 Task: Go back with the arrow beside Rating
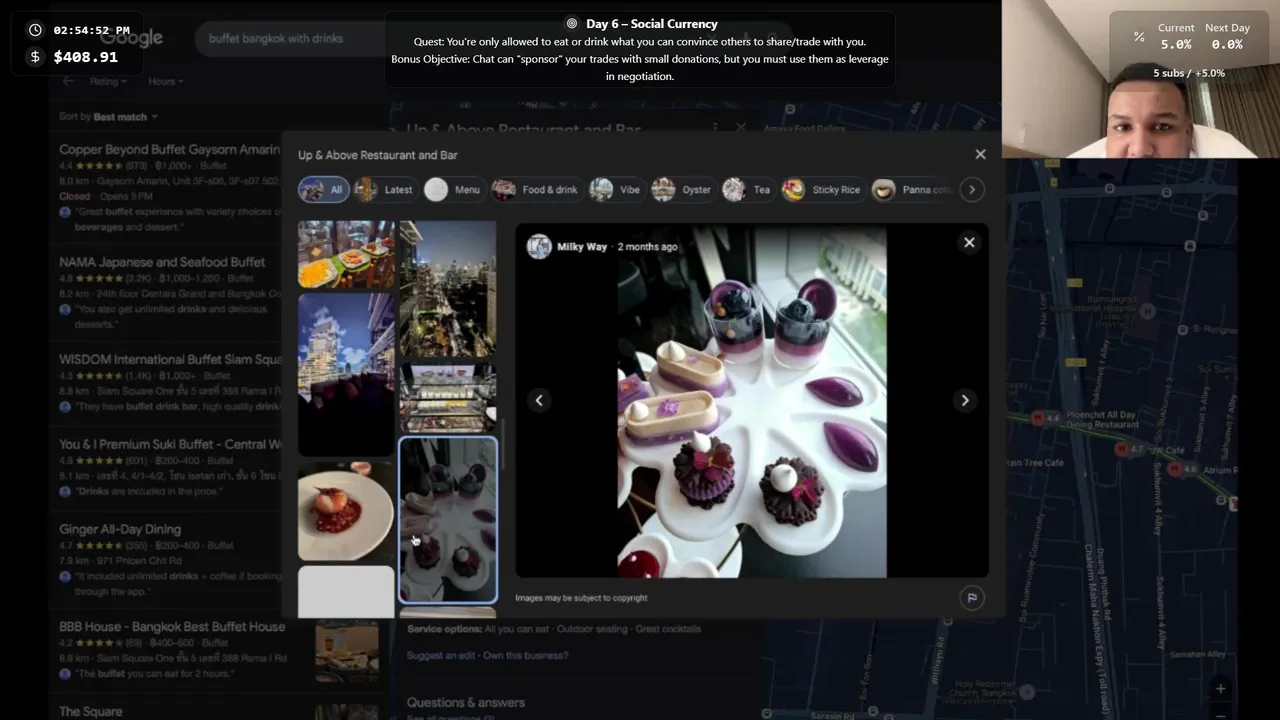click(x=68, y=81)
